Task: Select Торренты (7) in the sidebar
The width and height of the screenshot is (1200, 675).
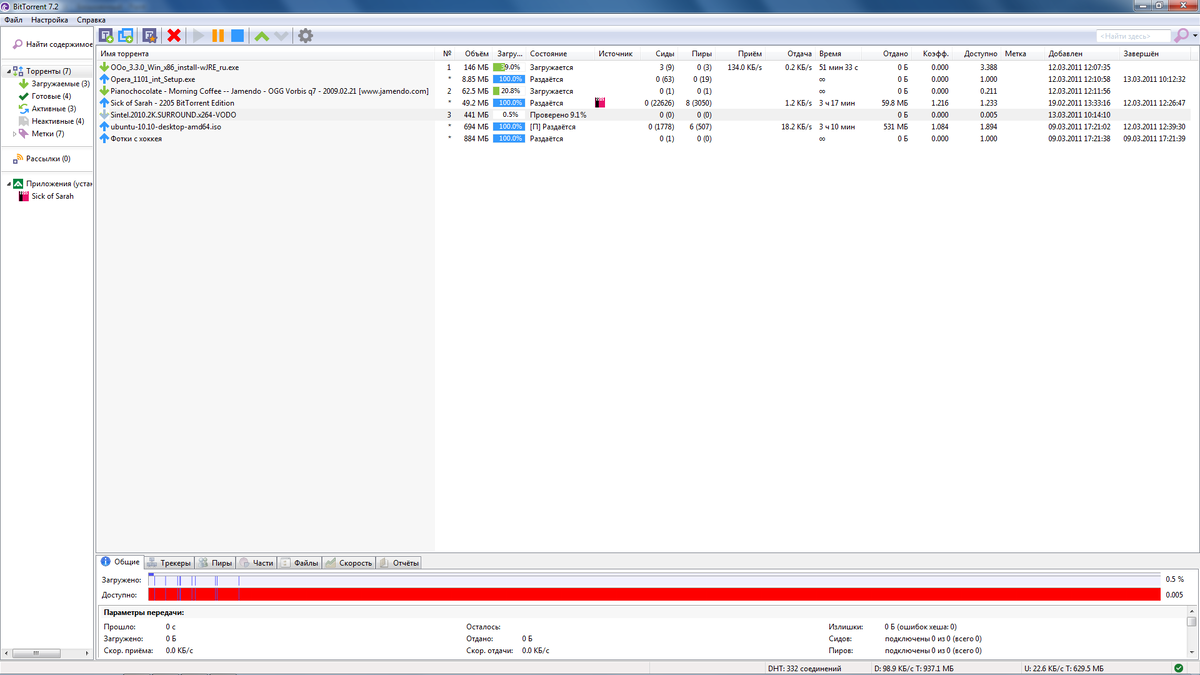Action: [48, 72]
